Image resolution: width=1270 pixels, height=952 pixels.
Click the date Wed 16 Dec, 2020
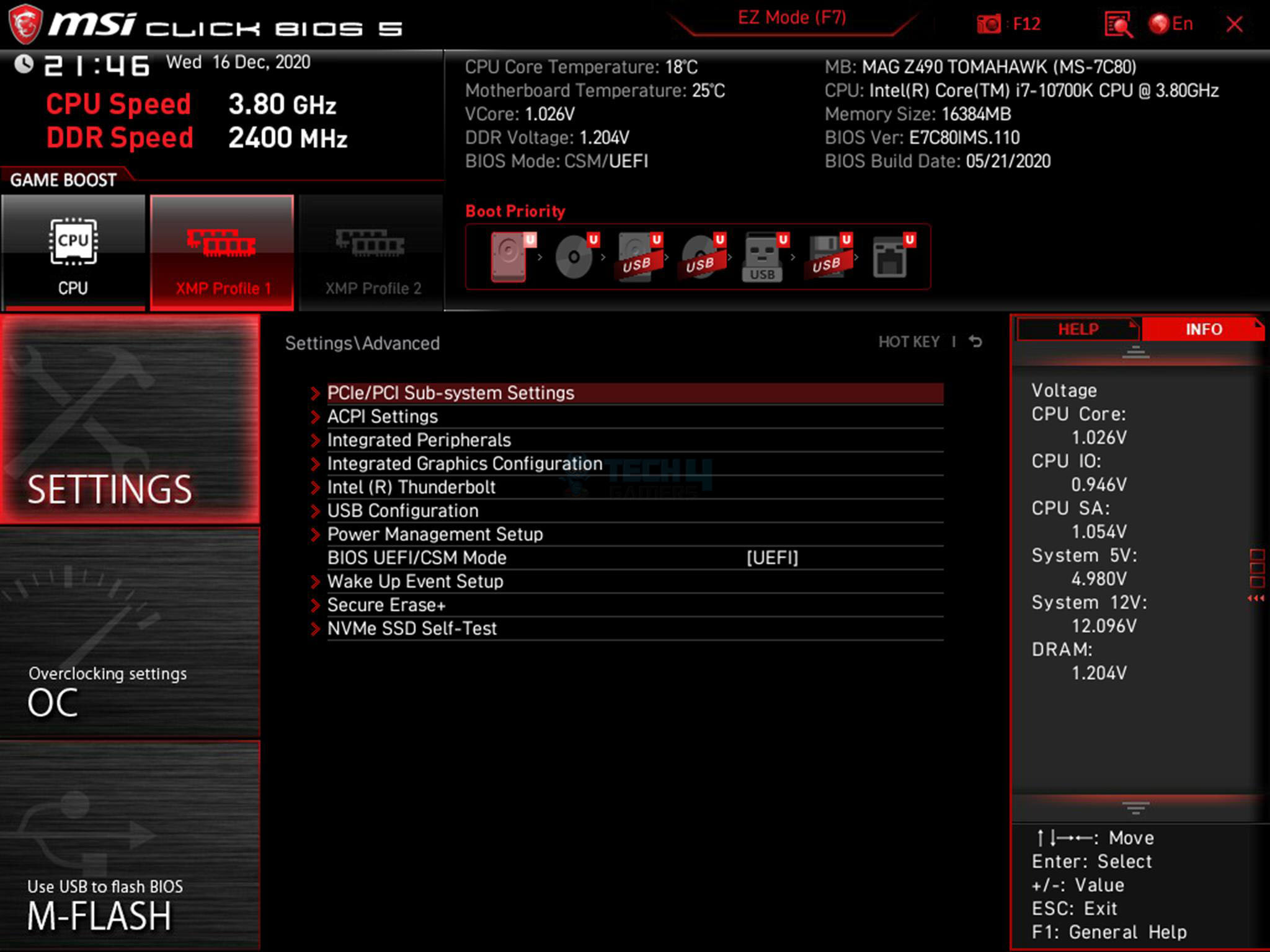(x=238, y=62)
